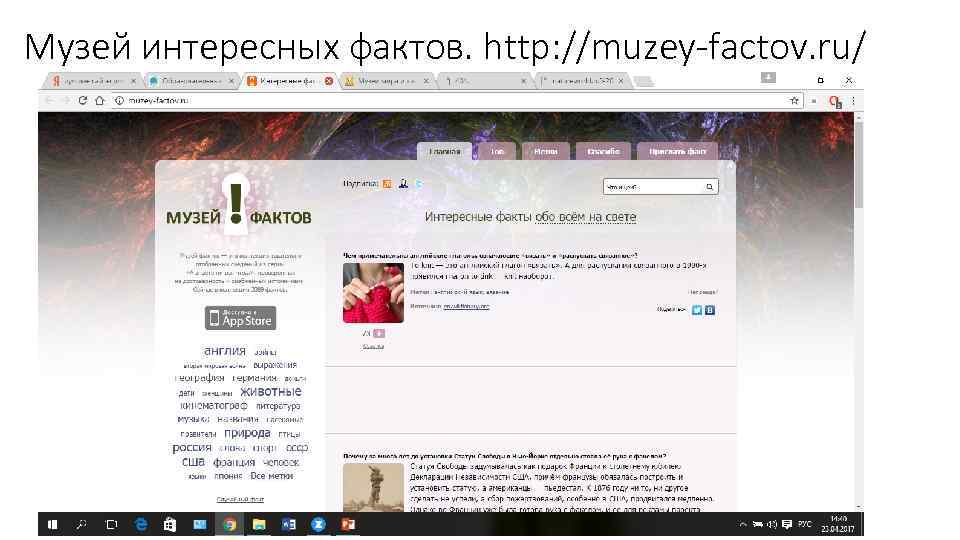Screen dimensions: 960x540
Task: Click the volume icon in the system tray
Action: click(772, 525)
